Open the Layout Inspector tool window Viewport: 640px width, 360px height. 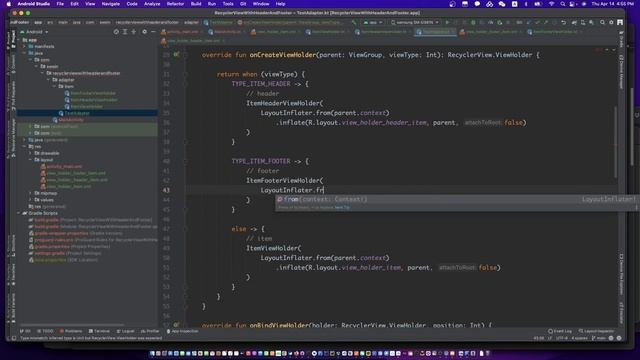click(596, 331)
